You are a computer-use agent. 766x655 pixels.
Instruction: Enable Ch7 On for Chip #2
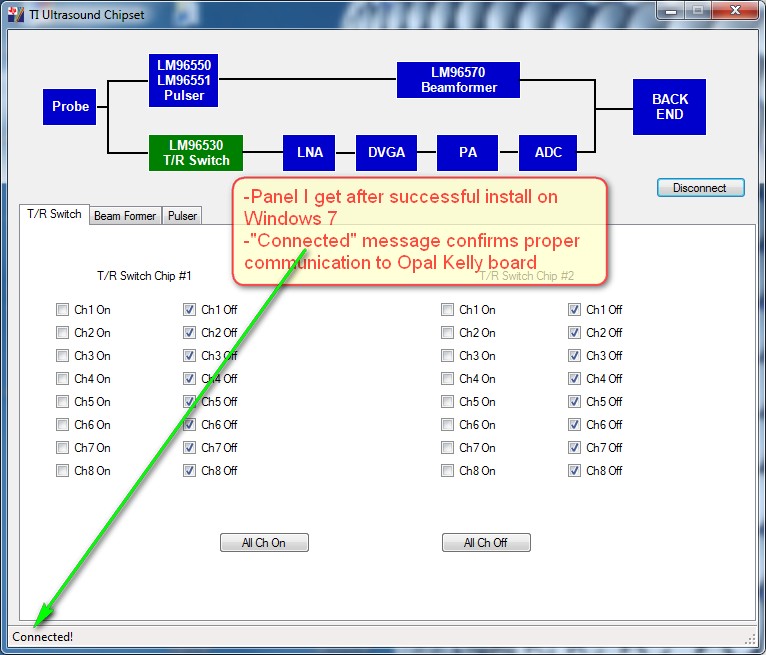447,447
